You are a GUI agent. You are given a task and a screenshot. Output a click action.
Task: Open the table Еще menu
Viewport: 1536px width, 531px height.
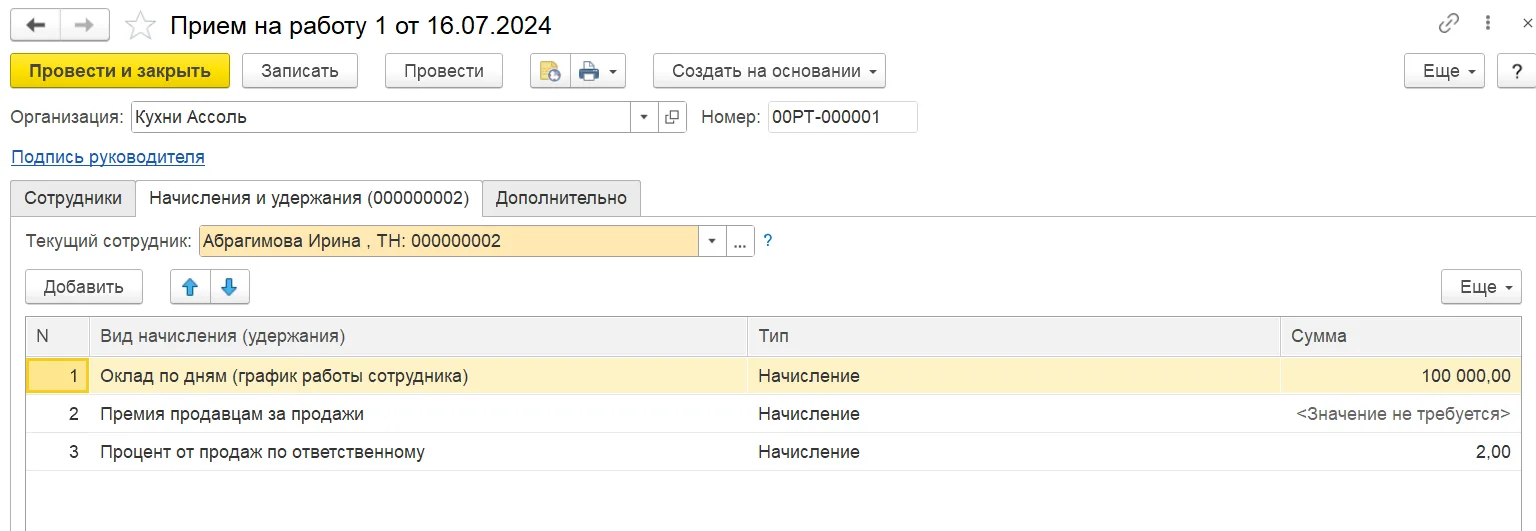(1481, 287)
